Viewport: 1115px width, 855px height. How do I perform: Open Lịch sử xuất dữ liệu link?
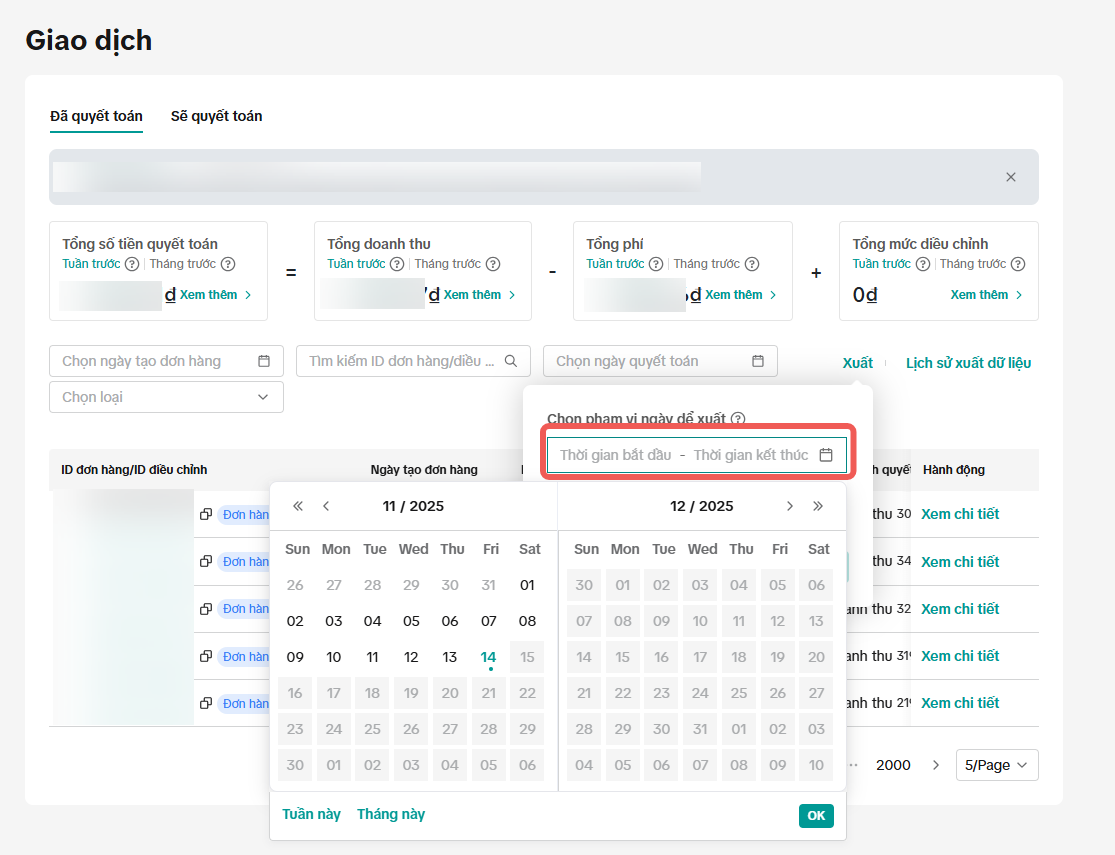(x=968, y=363)
